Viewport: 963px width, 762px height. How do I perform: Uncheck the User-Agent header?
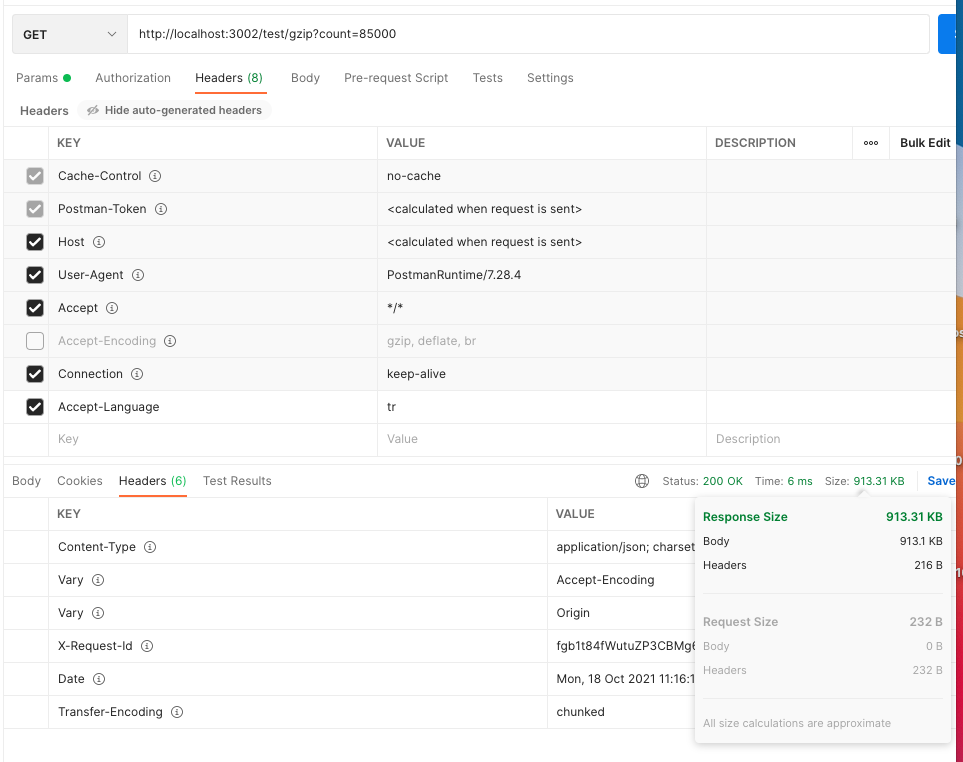35,275
